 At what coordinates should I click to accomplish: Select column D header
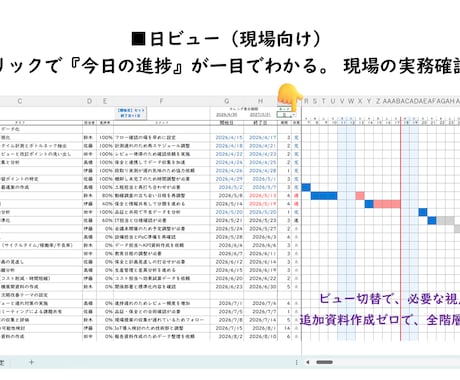click(89, 101)
